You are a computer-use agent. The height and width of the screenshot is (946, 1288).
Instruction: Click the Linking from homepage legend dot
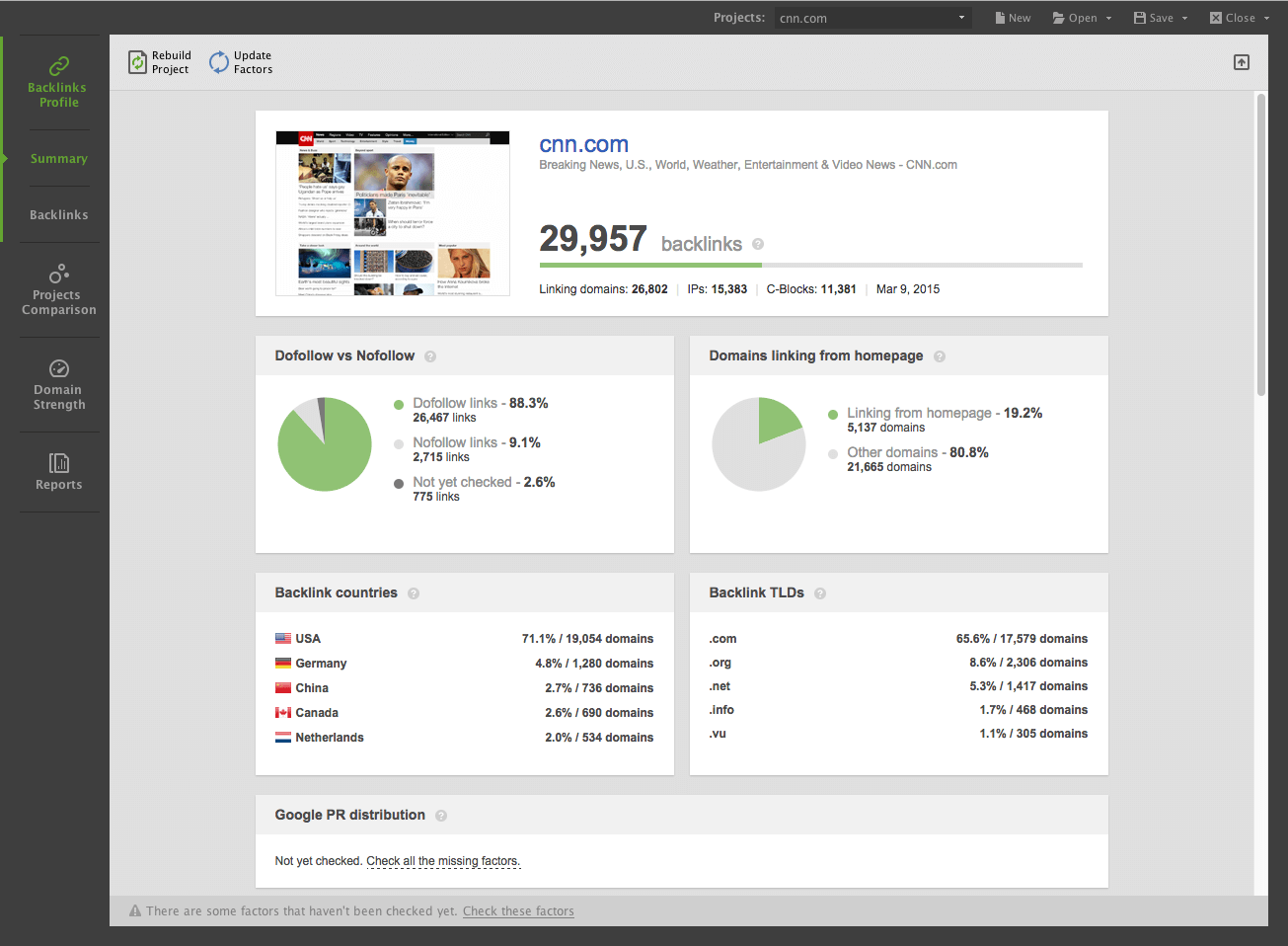pyautogui.click(x=833, y=415)
